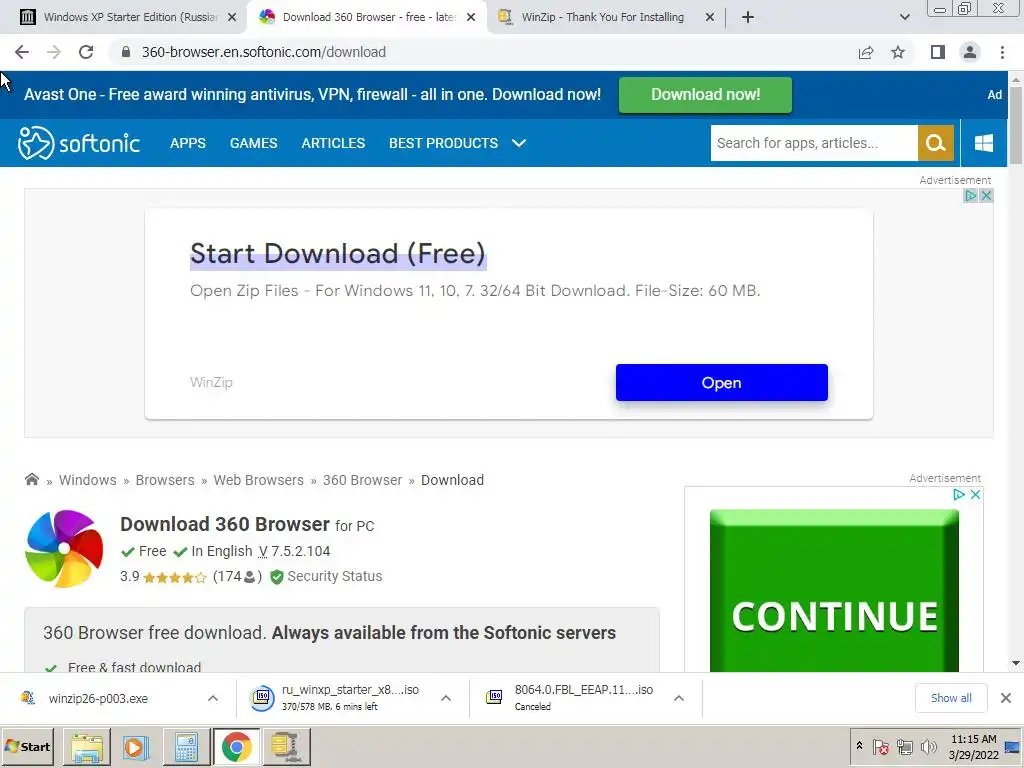Expand options for canceled 8064.0.FBL_EEAP iso
Screen dimensions: 1024x768
[679, 698]
